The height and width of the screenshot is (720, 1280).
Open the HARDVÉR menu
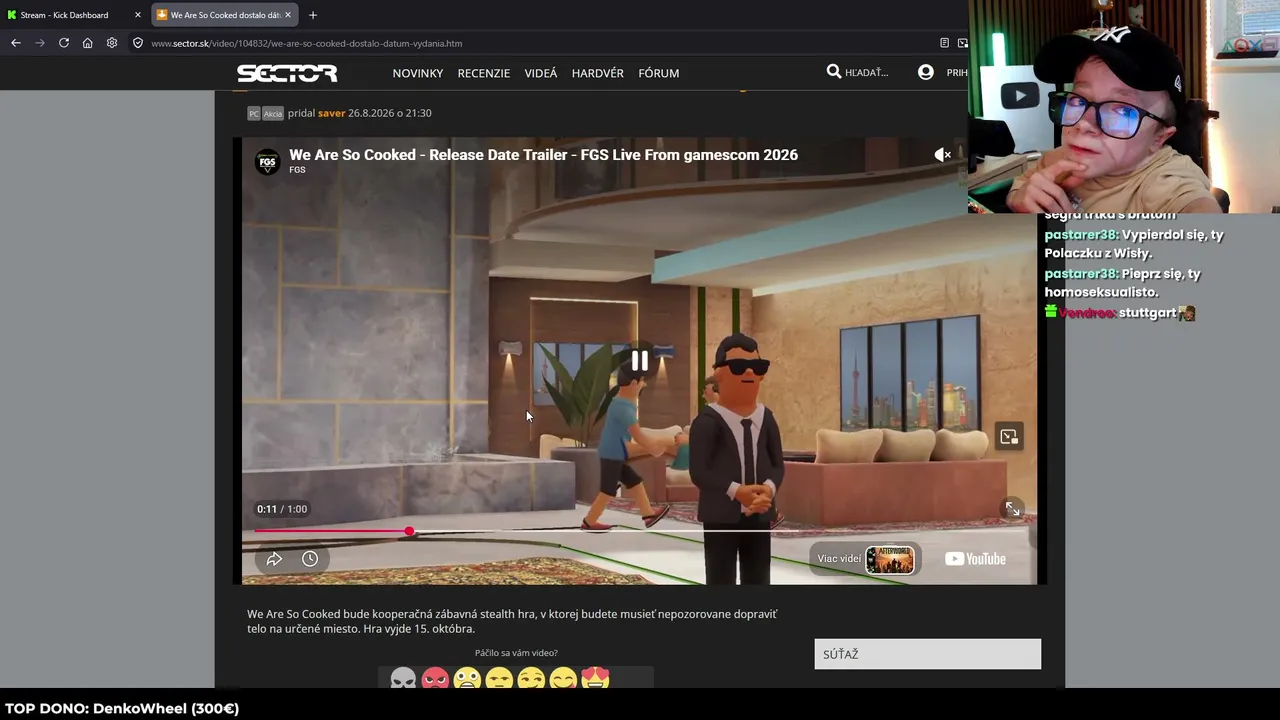click(598, 73)
